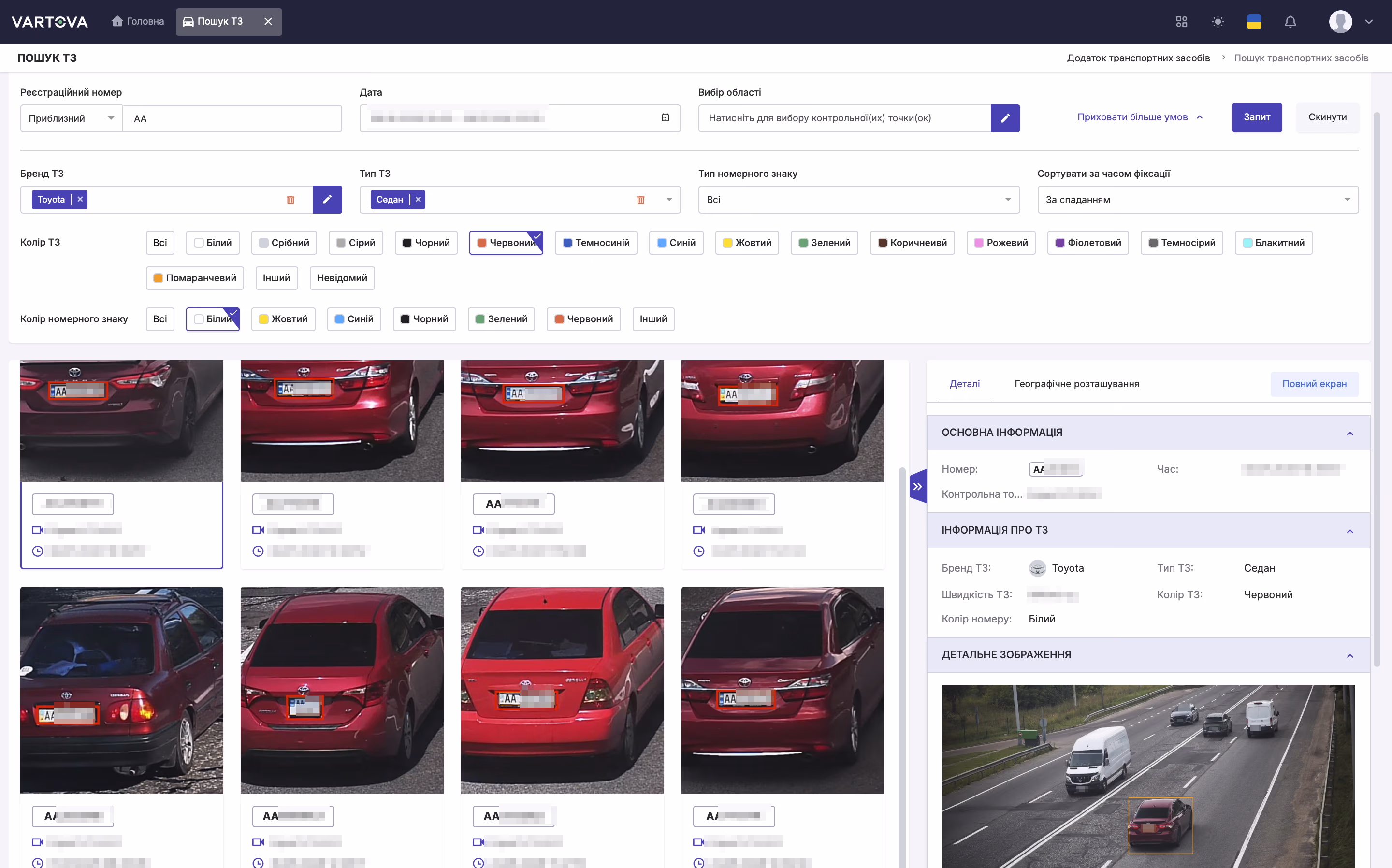Screen dimensions: 1392x868
Task: Click Приховати більше умов link
Action: pos(1139,117)
